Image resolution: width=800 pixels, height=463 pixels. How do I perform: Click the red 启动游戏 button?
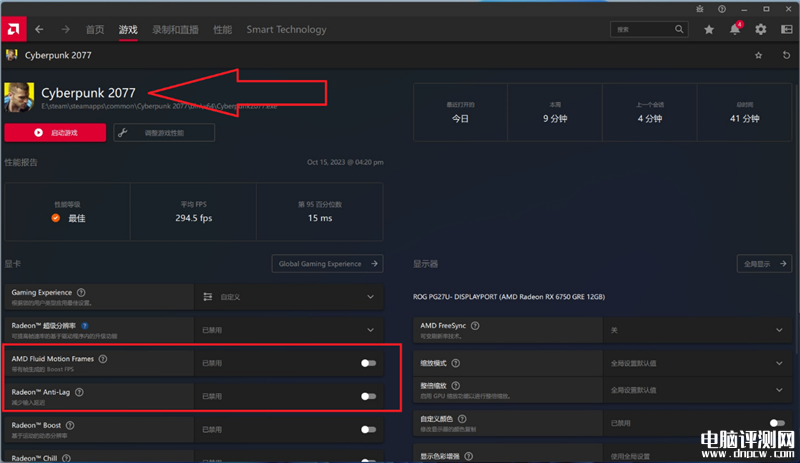[55, 133]
